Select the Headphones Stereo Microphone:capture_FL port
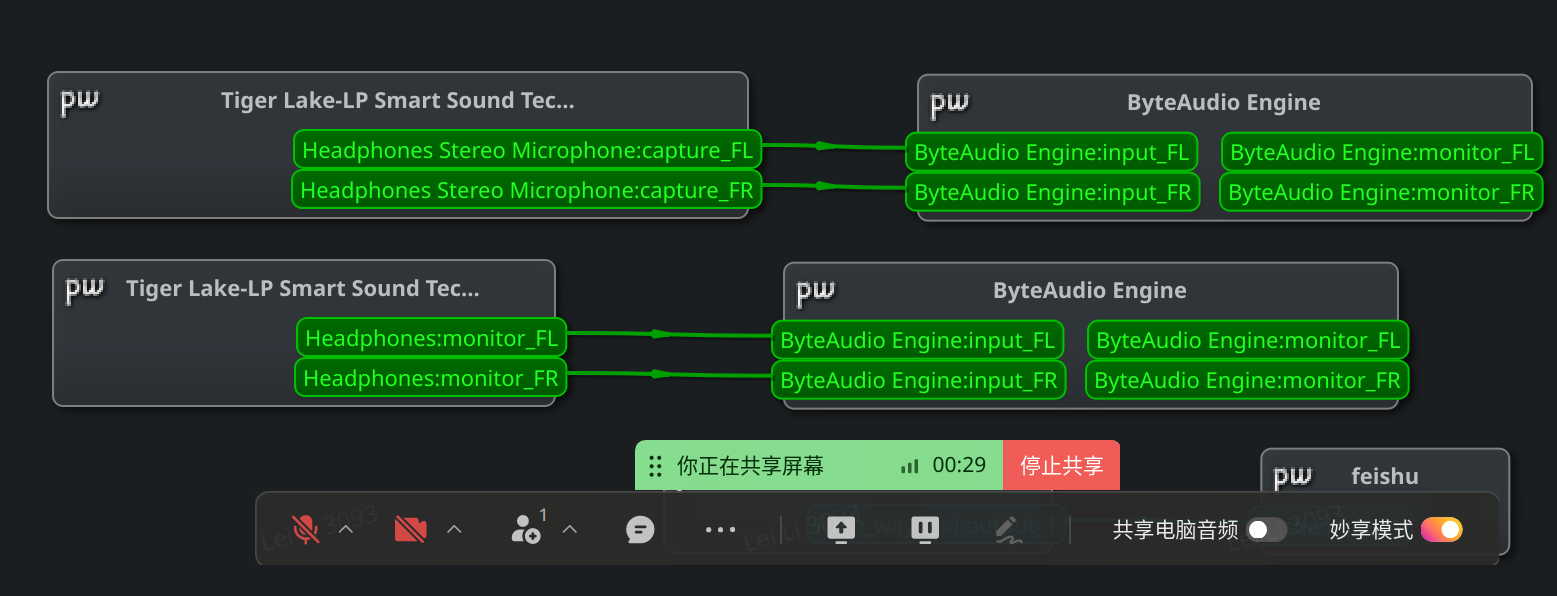The width and height of the screenshot is (1557, 596). tap(527, 150)
